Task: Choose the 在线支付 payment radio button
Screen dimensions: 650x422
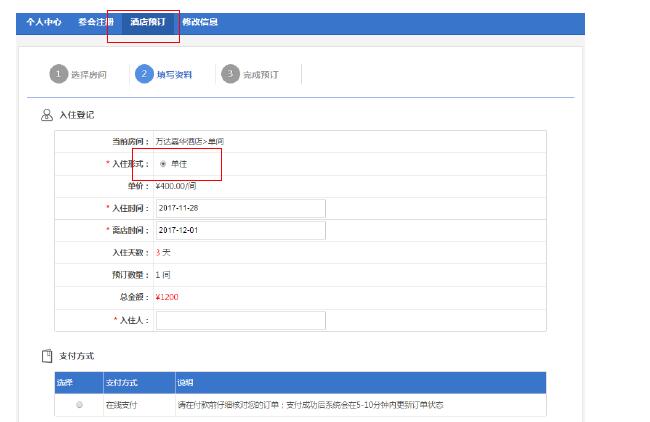Action: [x=79, y=405]
